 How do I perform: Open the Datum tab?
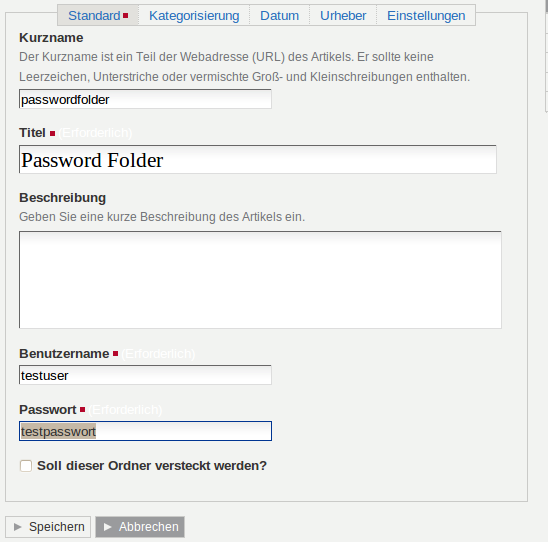(x=279, y=16)
